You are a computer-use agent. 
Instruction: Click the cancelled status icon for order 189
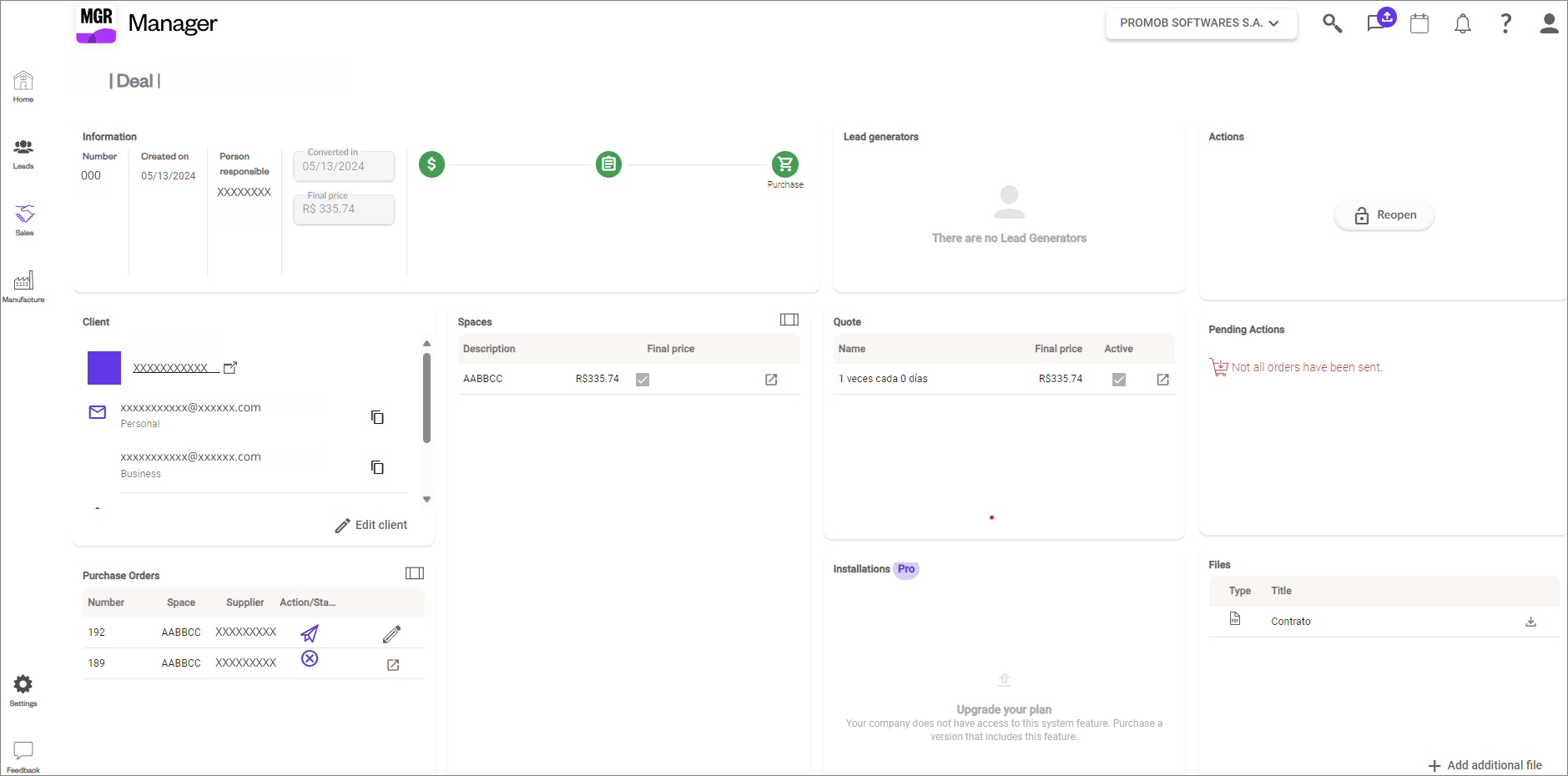click(x=310, y=658)
